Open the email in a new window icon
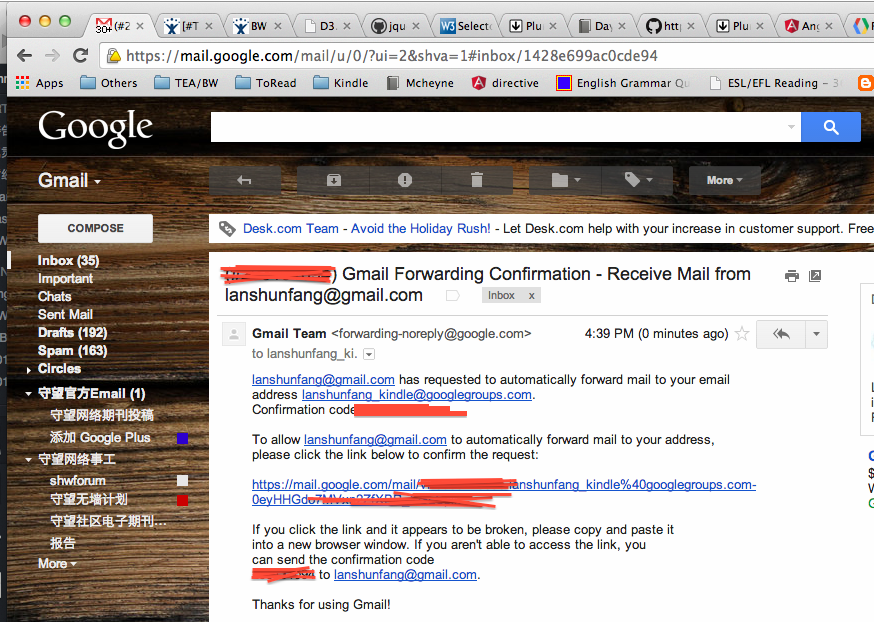874x622 pixels. coord(815,275)
